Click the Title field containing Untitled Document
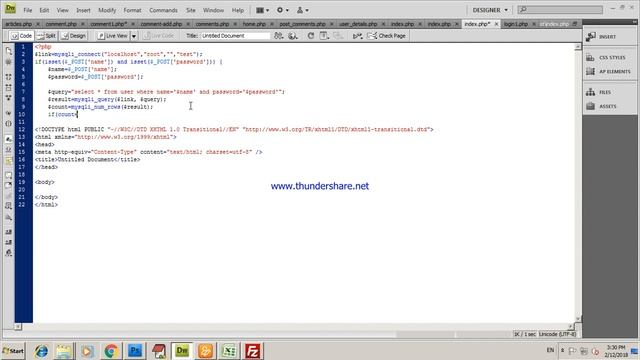This screenshot has height=360, width=640. pos(235,36)
